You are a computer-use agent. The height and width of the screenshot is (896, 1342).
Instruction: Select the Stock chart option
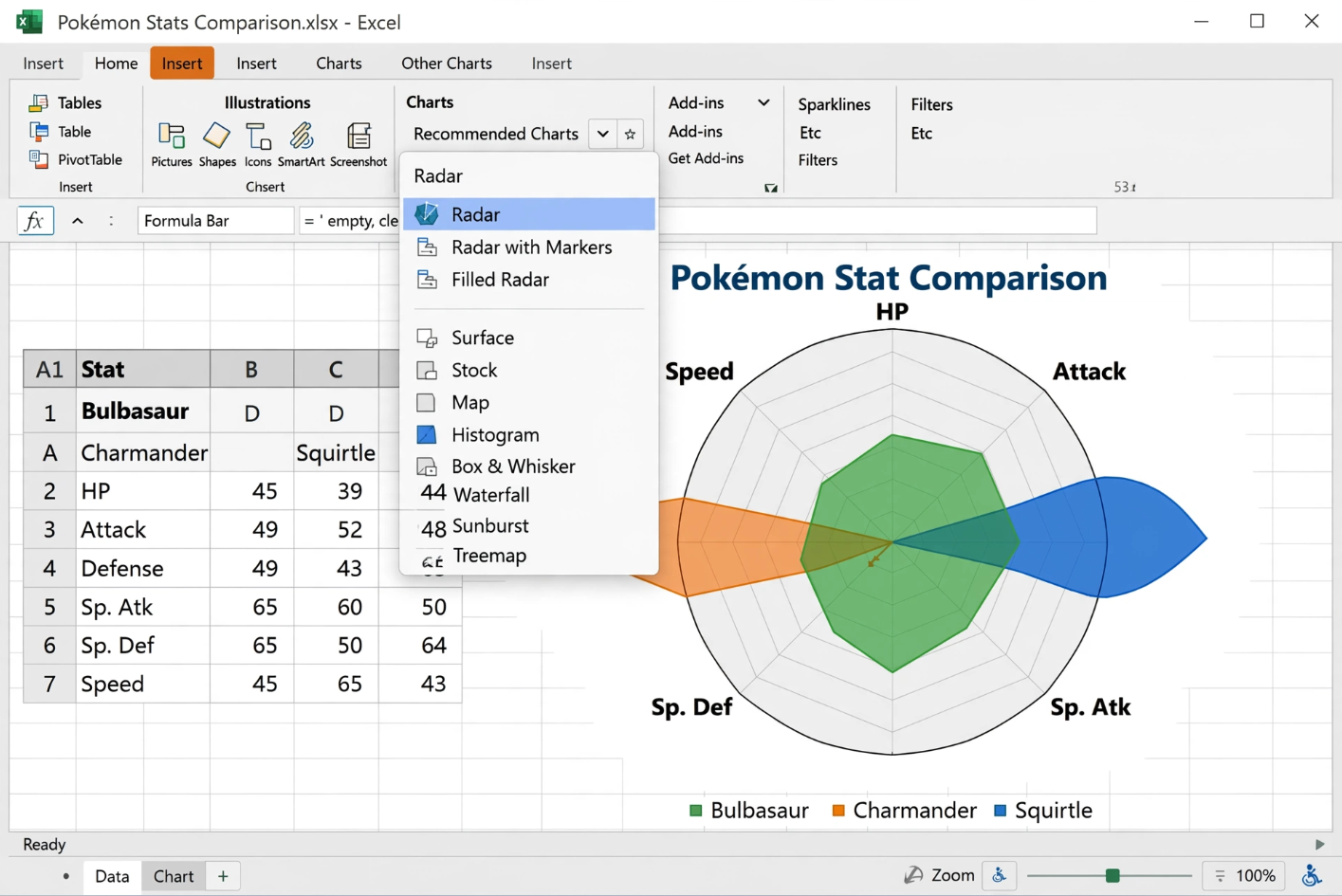(x=529, y=370)
